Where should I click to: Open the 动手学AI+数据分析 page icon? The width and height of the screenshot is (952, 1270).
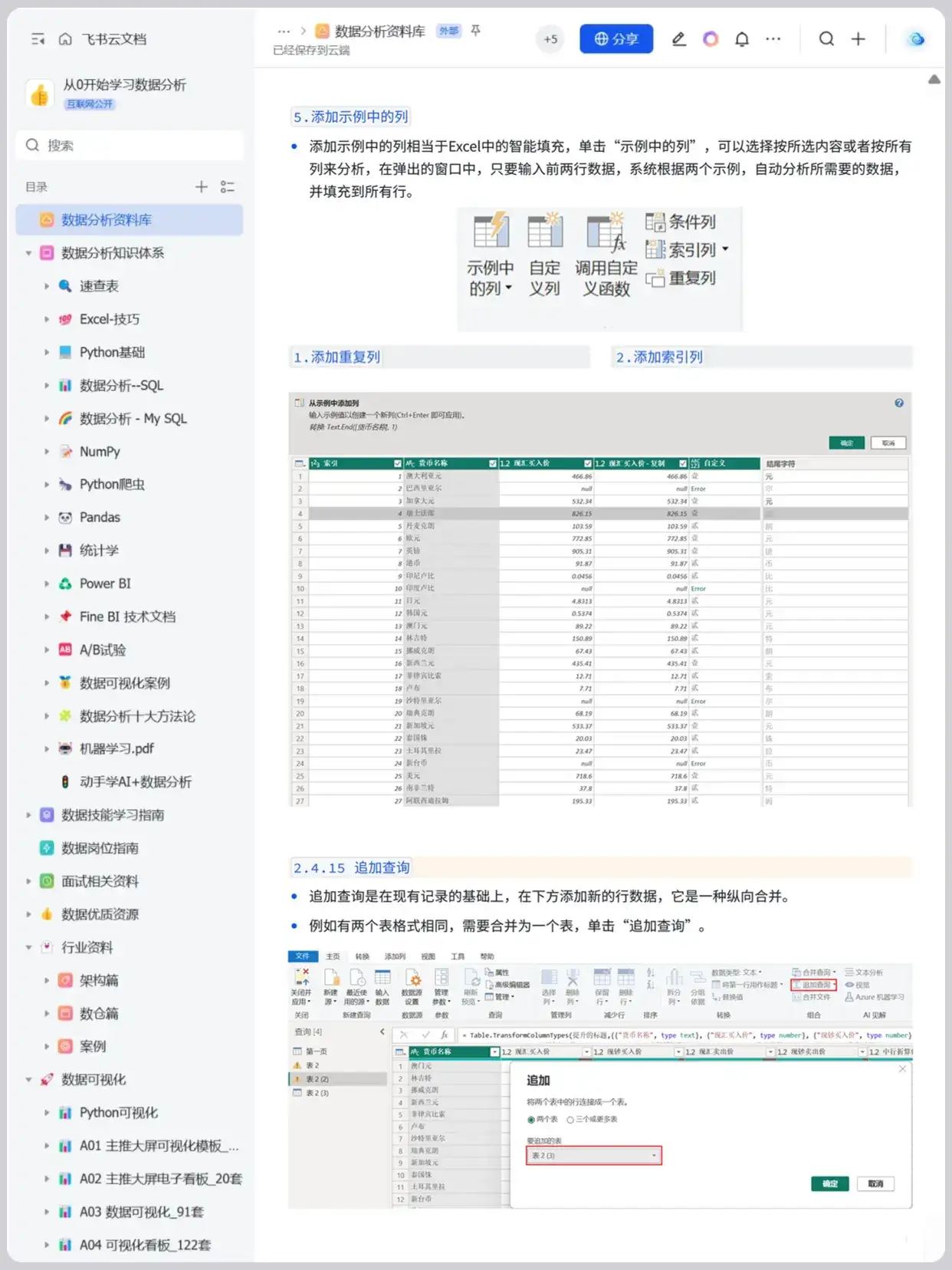click(66, 782)
